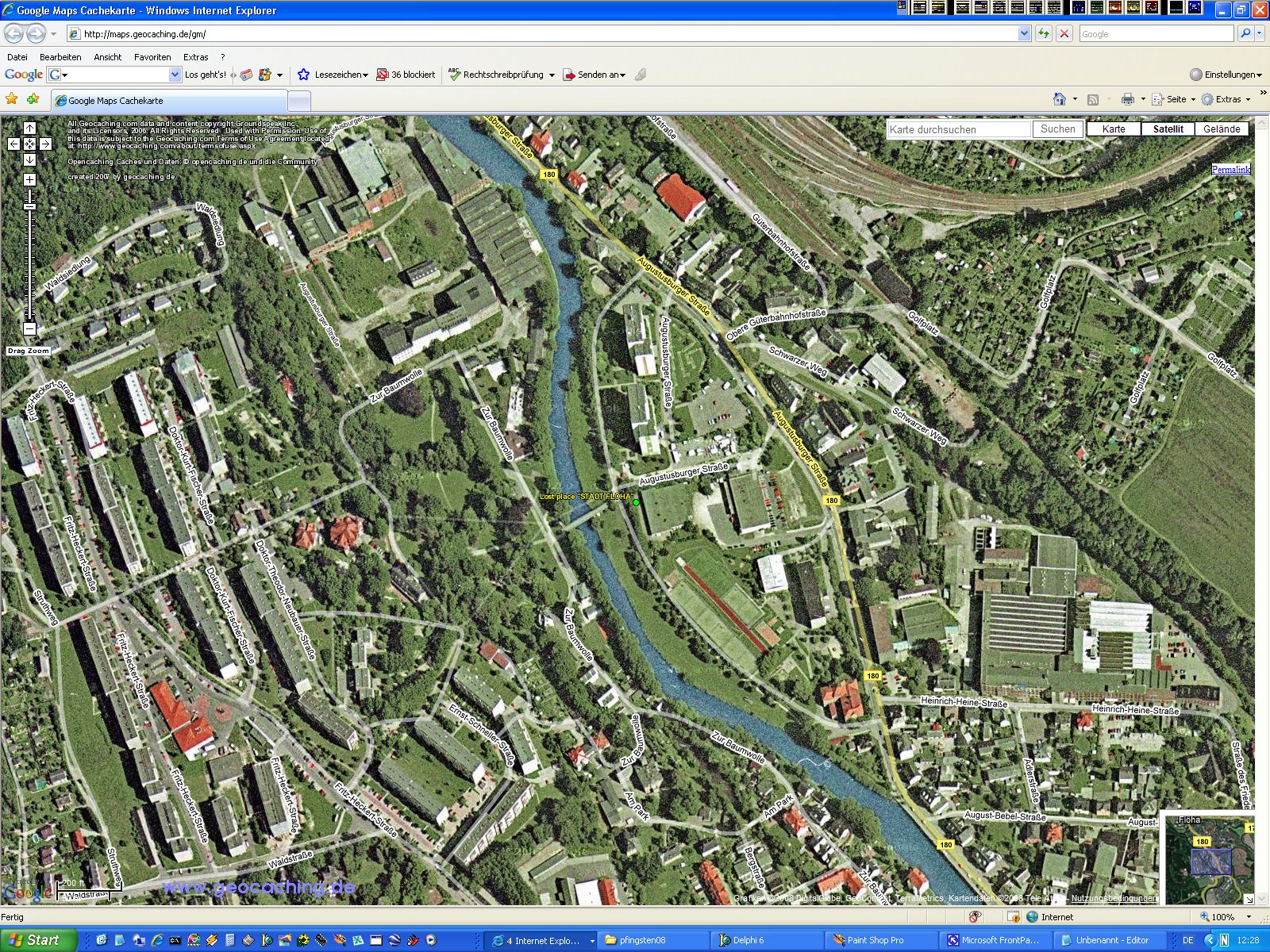The image size is (1270, 952).
Task: Open the Bearbeiten menu
Action: pyautogui.click(x=60, y=57)
